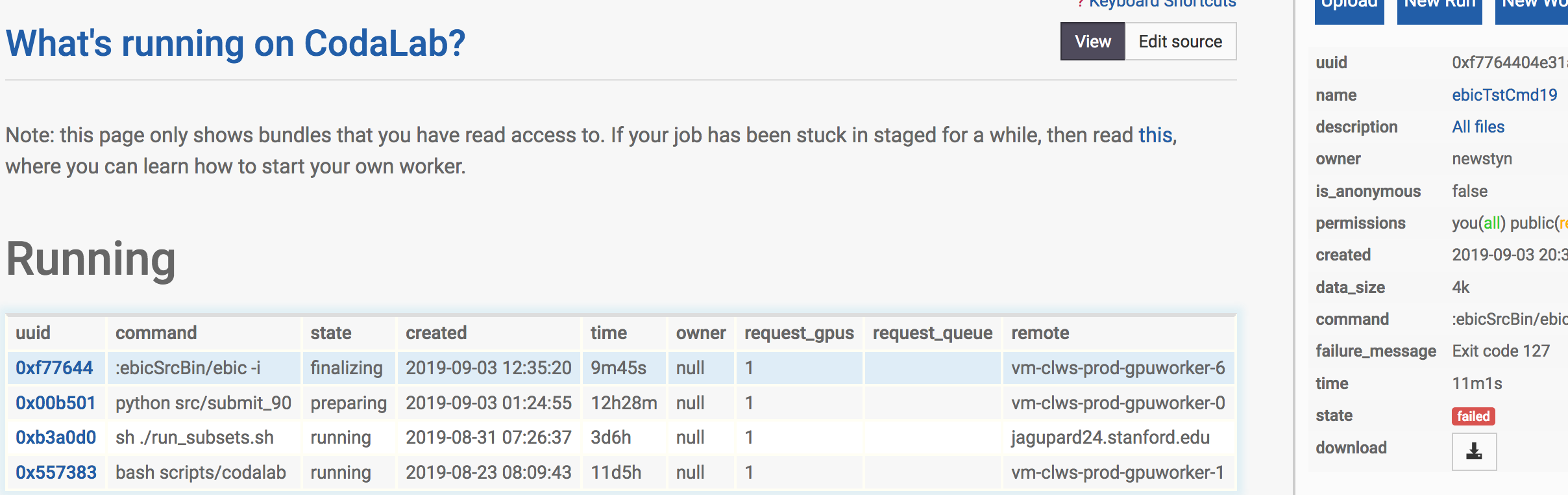Sort by the created column header
This screenshot has width=1568, height=495.
click(x=435, y=333)
